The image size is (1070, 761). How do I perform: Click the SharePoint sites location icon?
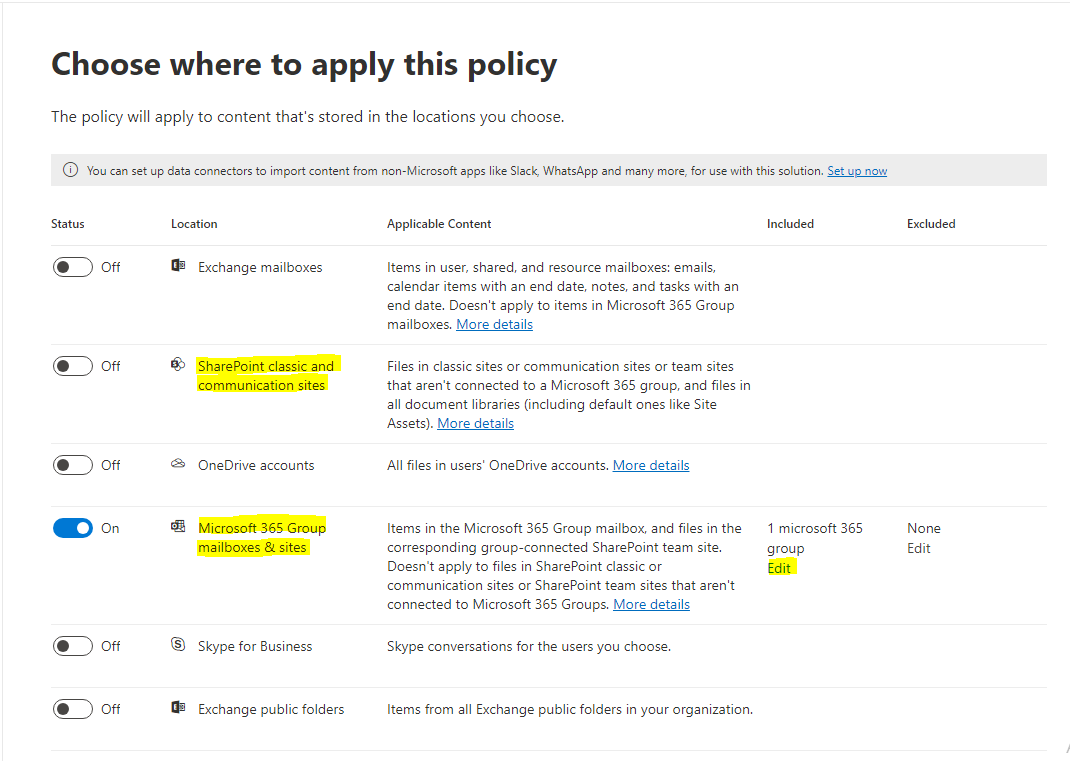pos(178,364)
